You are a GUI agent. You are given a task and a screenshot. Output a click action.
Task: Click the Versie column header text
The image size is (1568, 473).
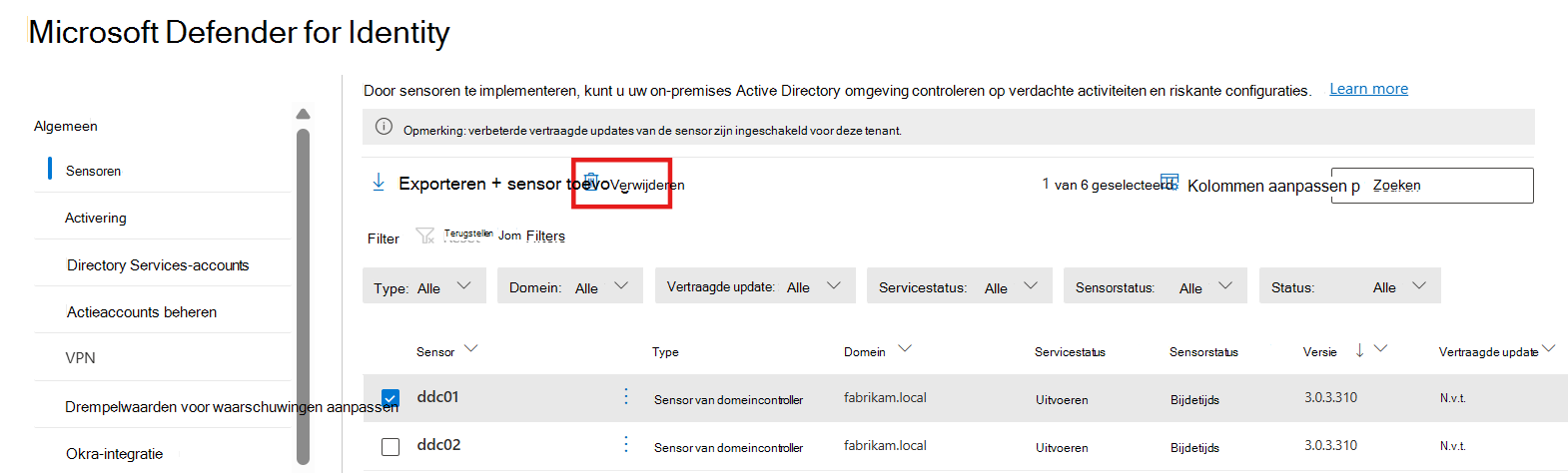pyautogui.click(x=1319, y=351)
